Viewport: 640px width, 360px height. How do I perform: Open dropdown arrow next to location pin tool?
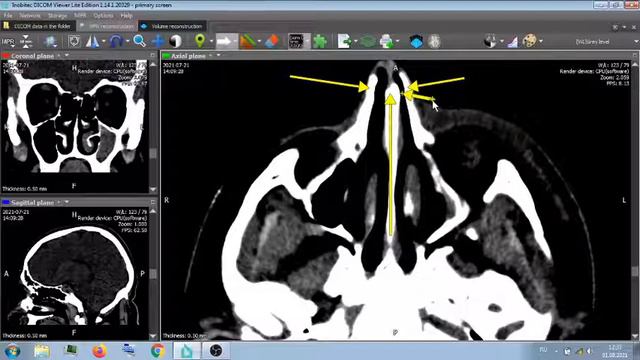tap(211, 42)
